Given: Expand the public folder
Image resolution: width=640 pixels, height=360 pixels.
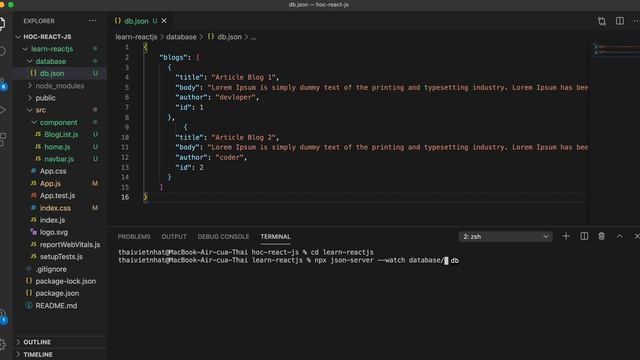Looking at the screenshot, I should click(x=45, y=98).
